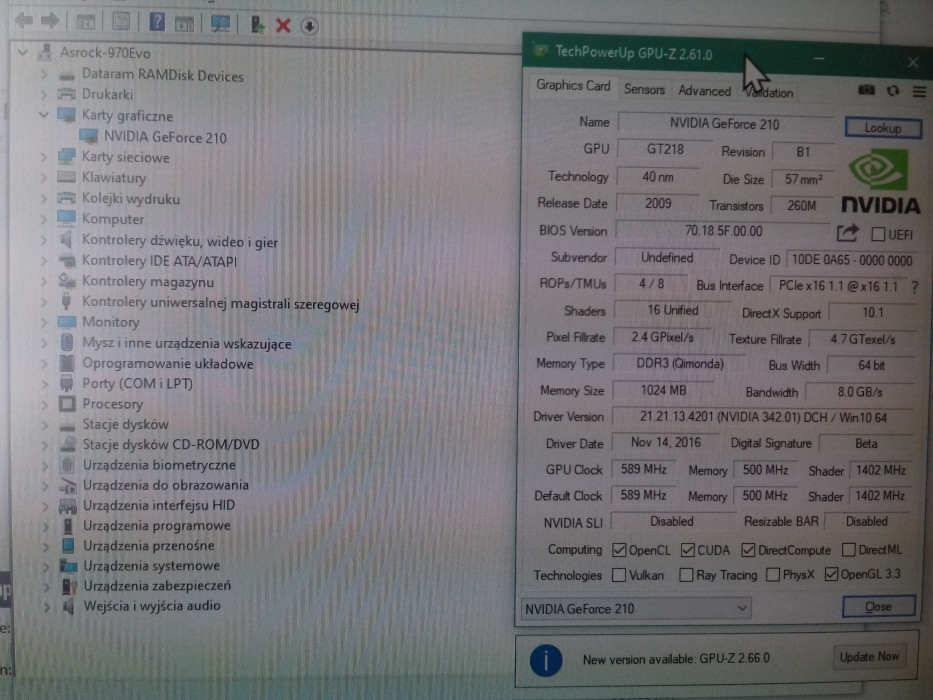Viewport: 933px width, 700px height.
Task: Open the Sensors tab
Action: [644, 89]
